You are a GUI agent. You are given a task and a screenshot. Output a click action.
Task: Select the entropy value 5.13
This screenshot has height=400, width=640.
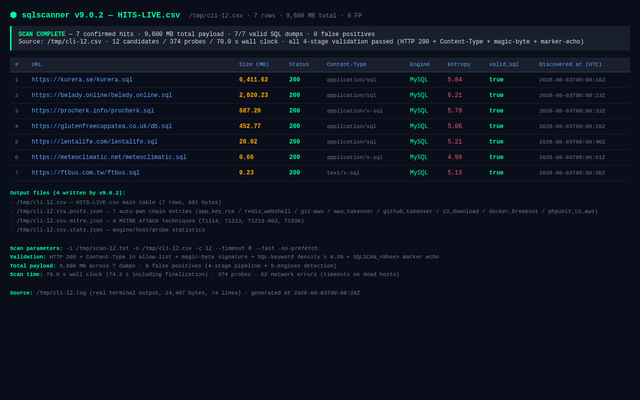[x=454, y=173]
